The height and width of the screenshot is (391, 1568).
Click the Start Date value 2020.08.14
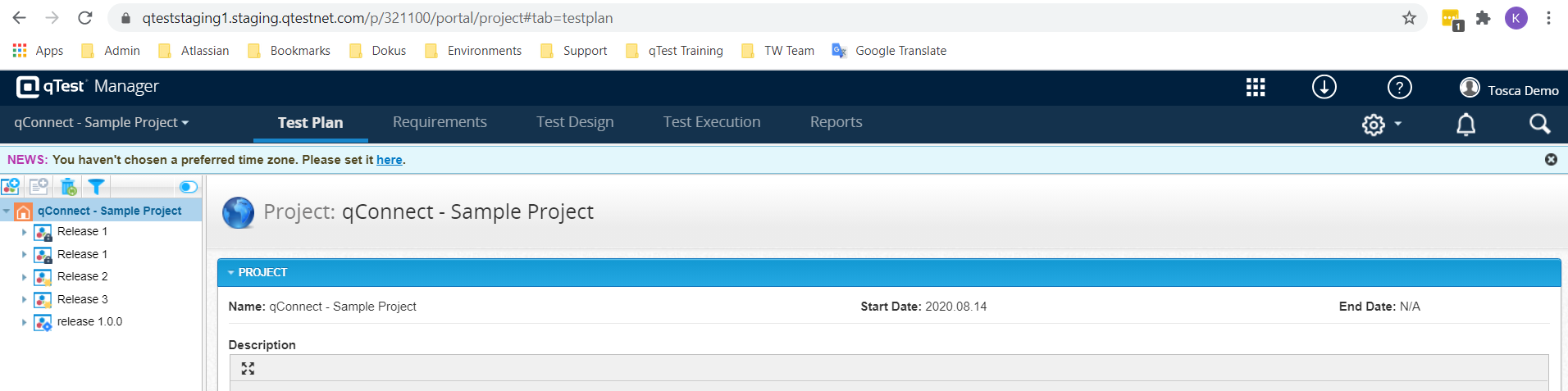[956, 307]
